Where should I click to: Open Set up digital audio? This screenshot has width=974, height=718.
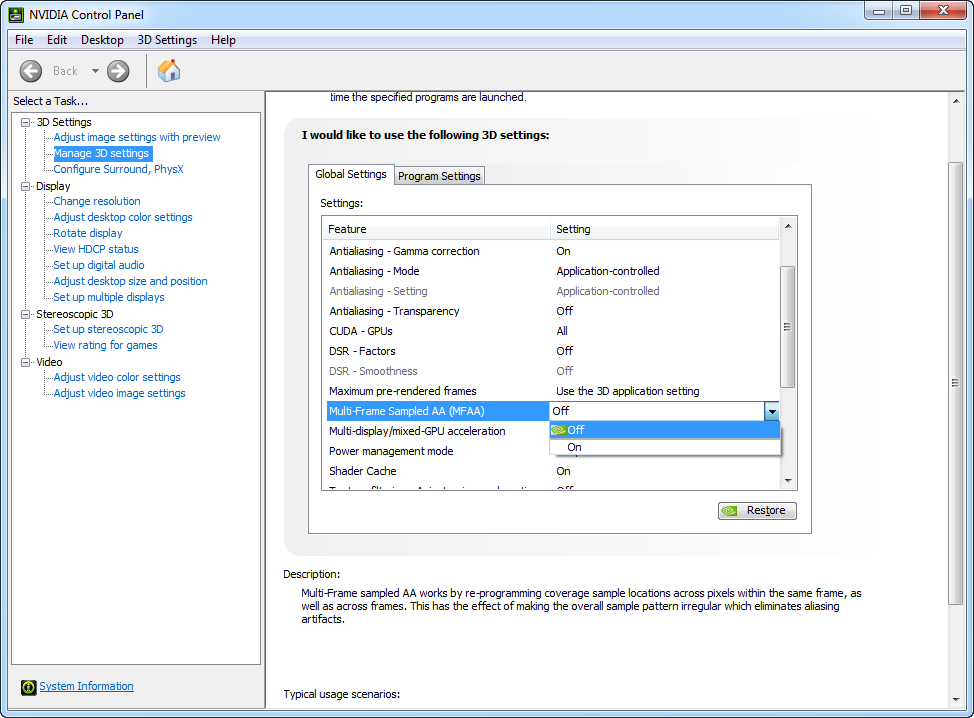99,265
